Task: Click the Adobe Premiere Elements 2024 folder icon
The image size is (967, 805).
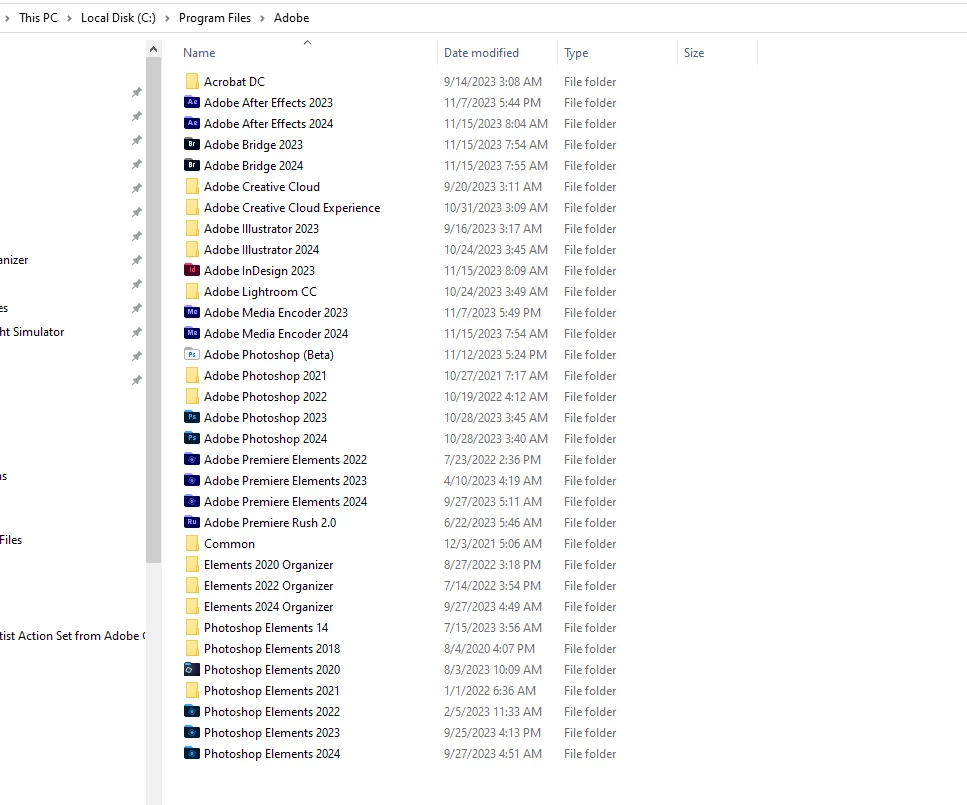Action: pos(192,501)
